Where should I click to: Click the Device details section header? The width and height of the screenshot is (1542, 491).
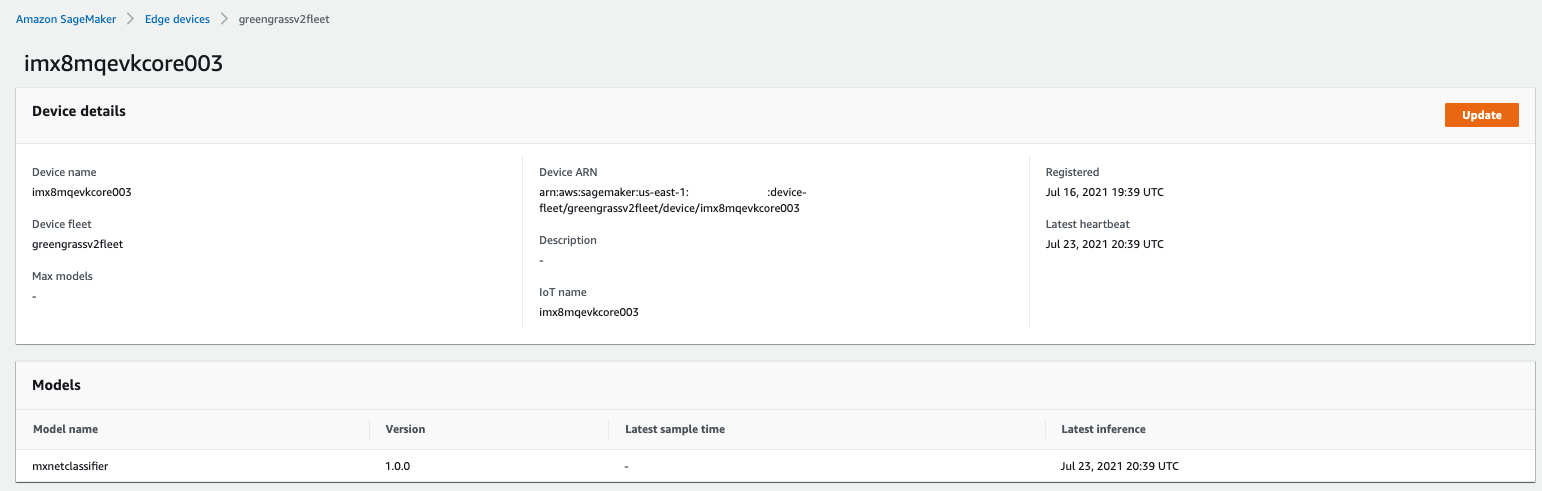[79, 111]
